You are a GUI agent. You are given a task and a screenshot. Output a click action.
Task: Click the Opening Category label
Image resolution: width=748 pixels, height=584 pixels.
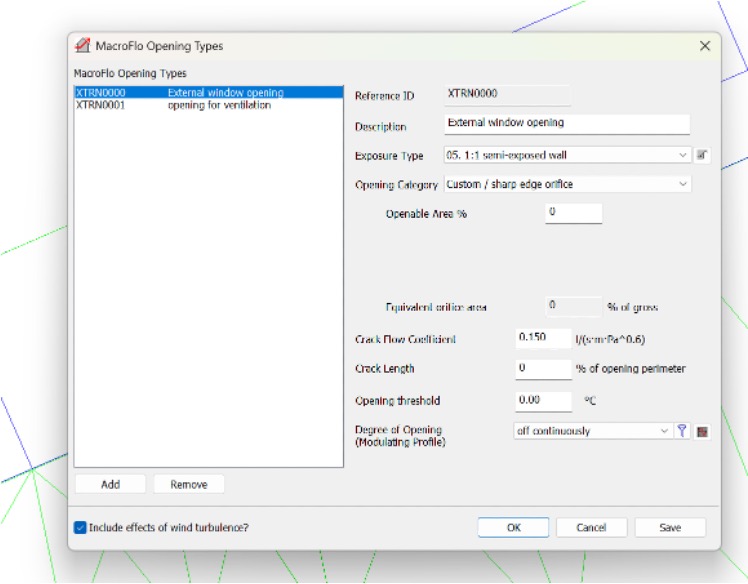(396, 185)
